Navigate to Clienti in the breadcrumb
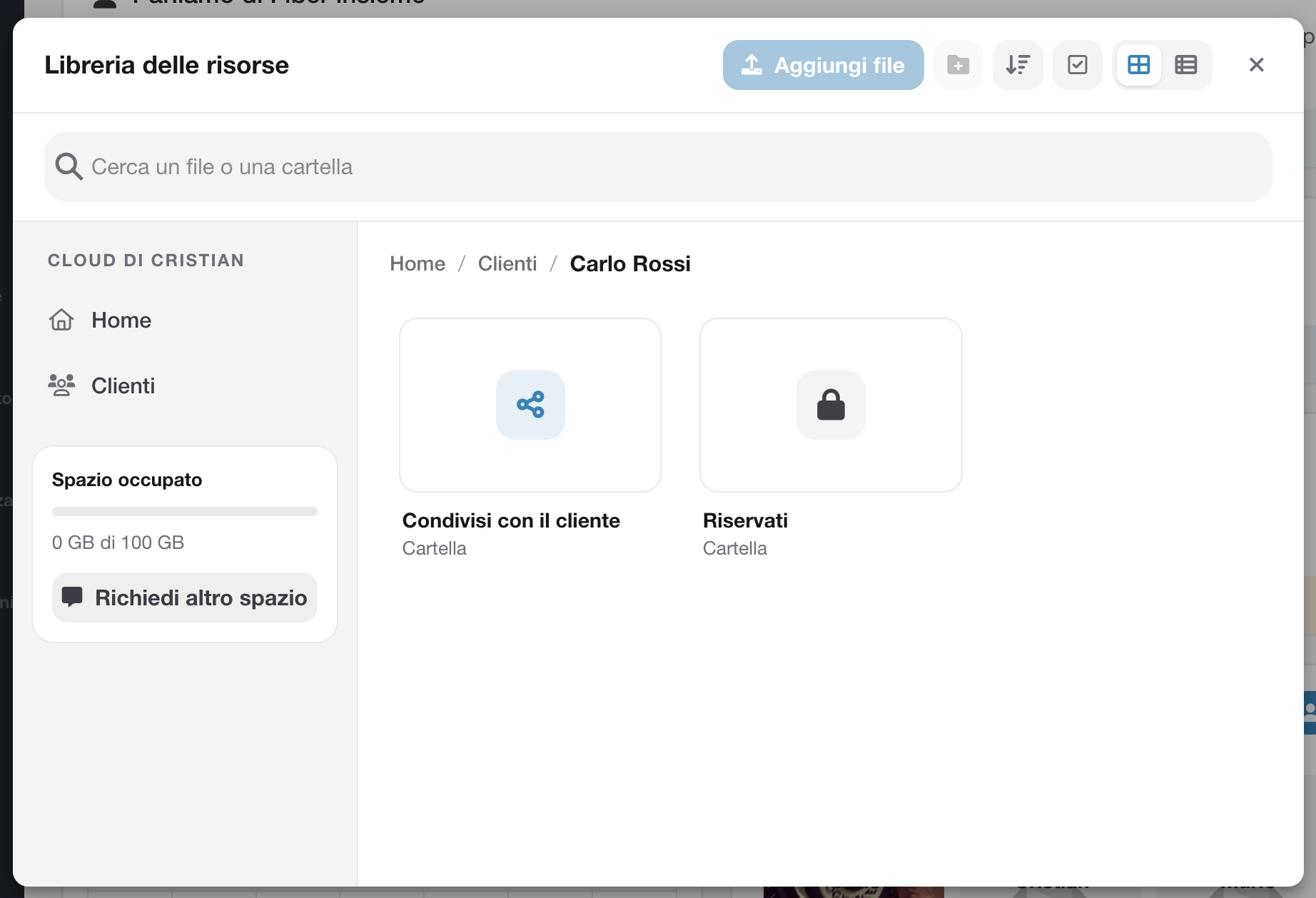 (507, 263)
